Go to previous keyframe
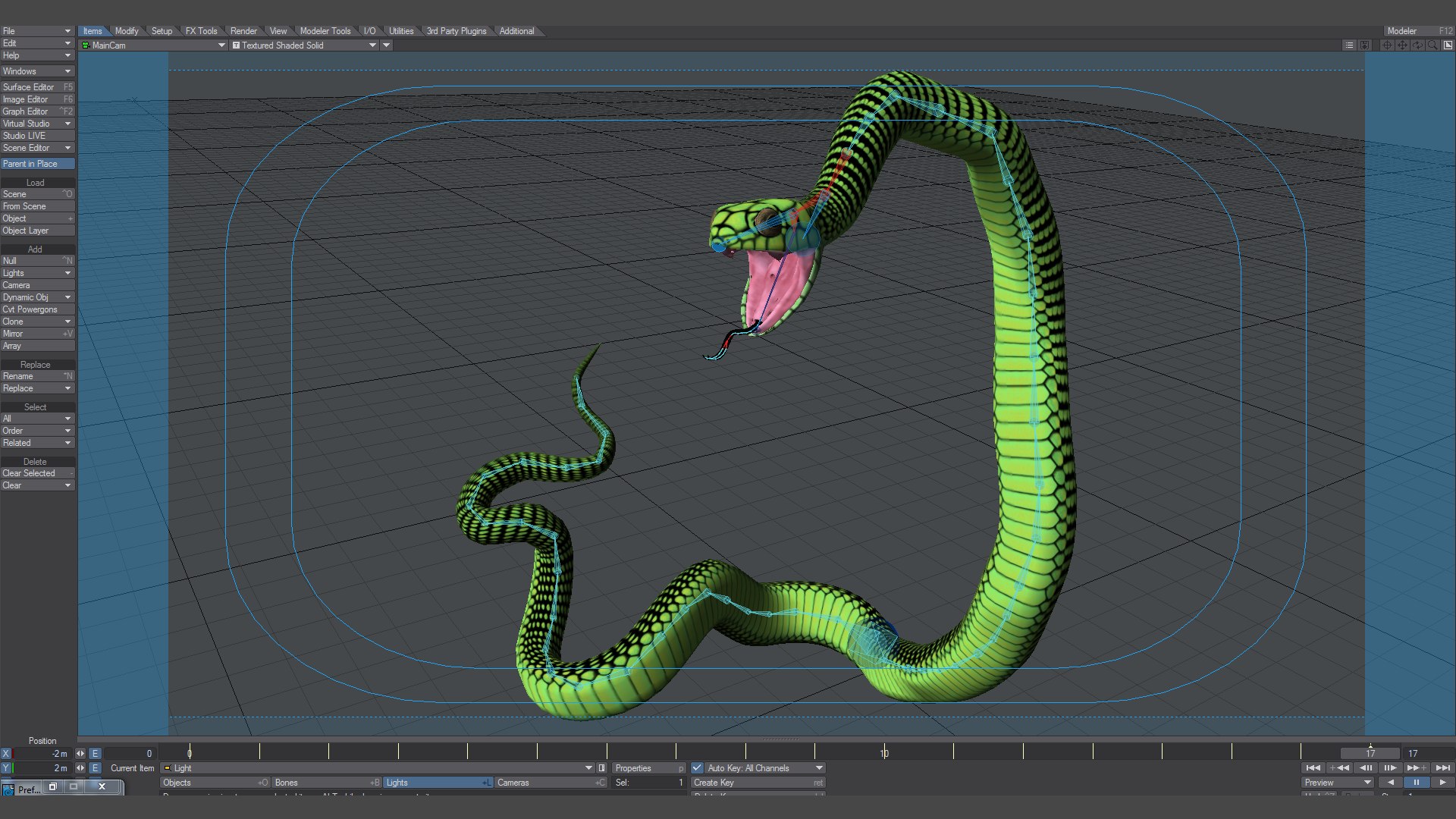The width and height of the screenshot is (1456, 819). [1339, 768]
